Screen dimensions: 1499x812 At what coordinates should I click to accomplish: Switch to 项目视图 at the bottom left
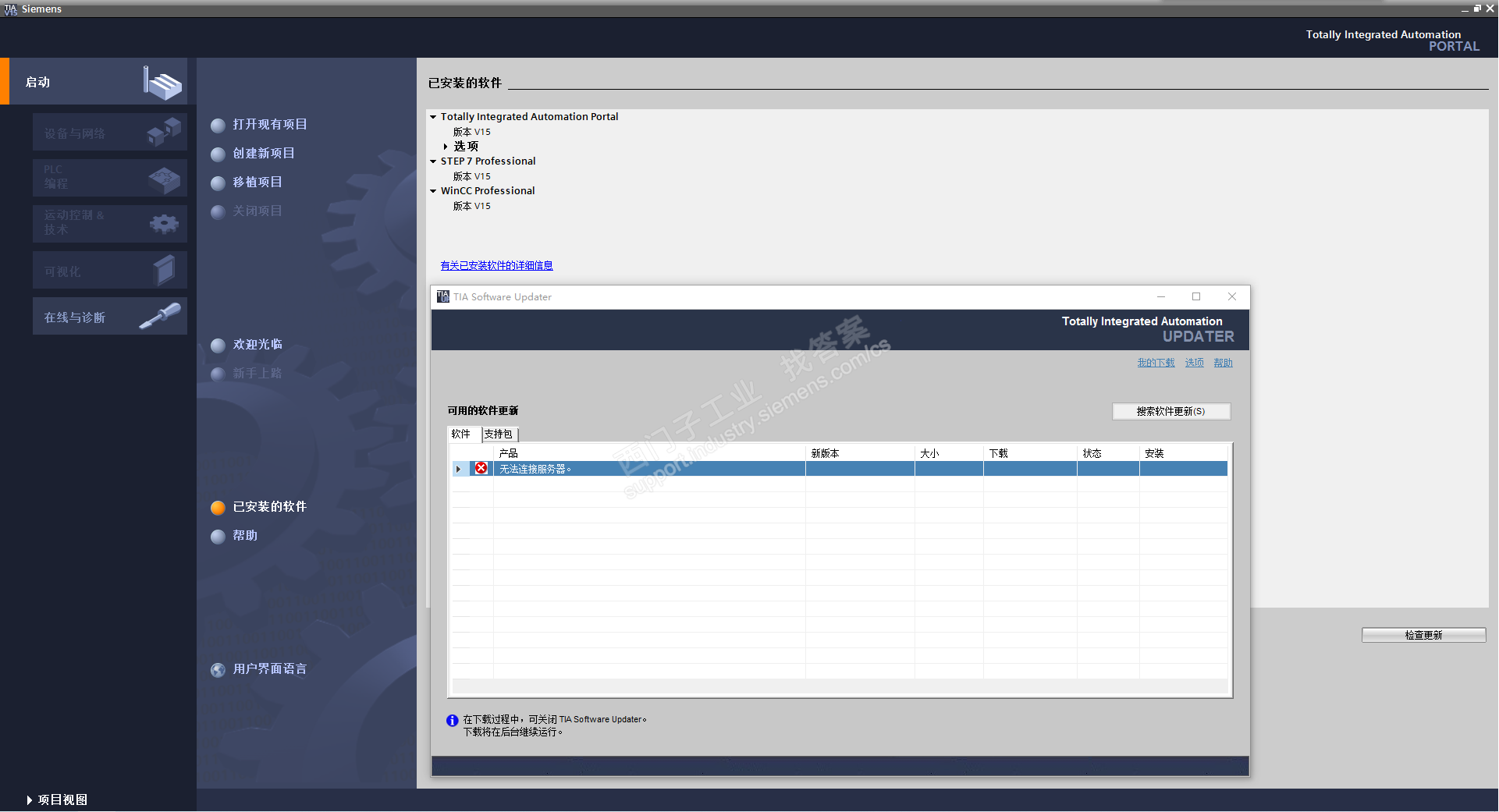point(57,800)
